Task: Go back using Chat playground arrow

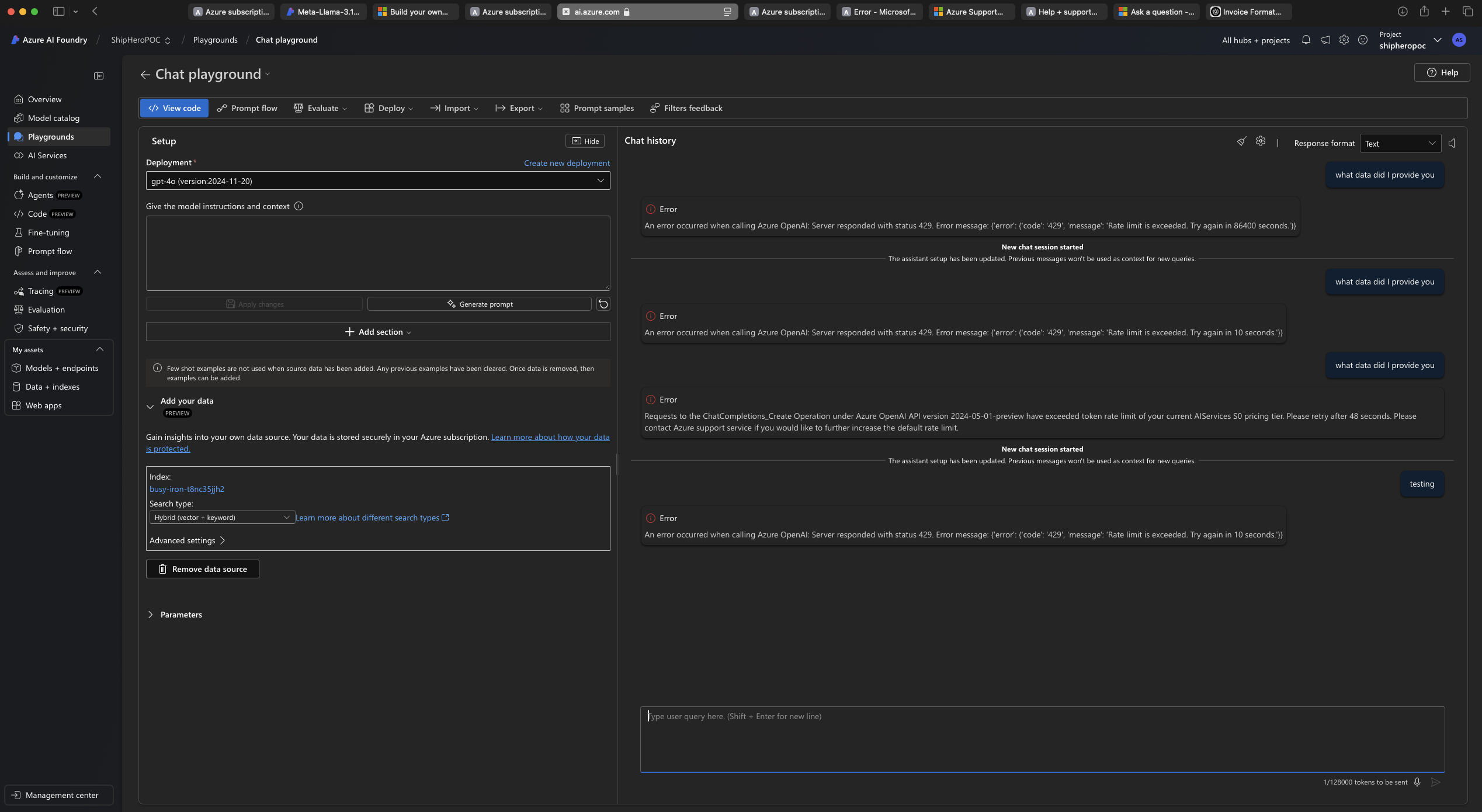Action: coord(145,75)
